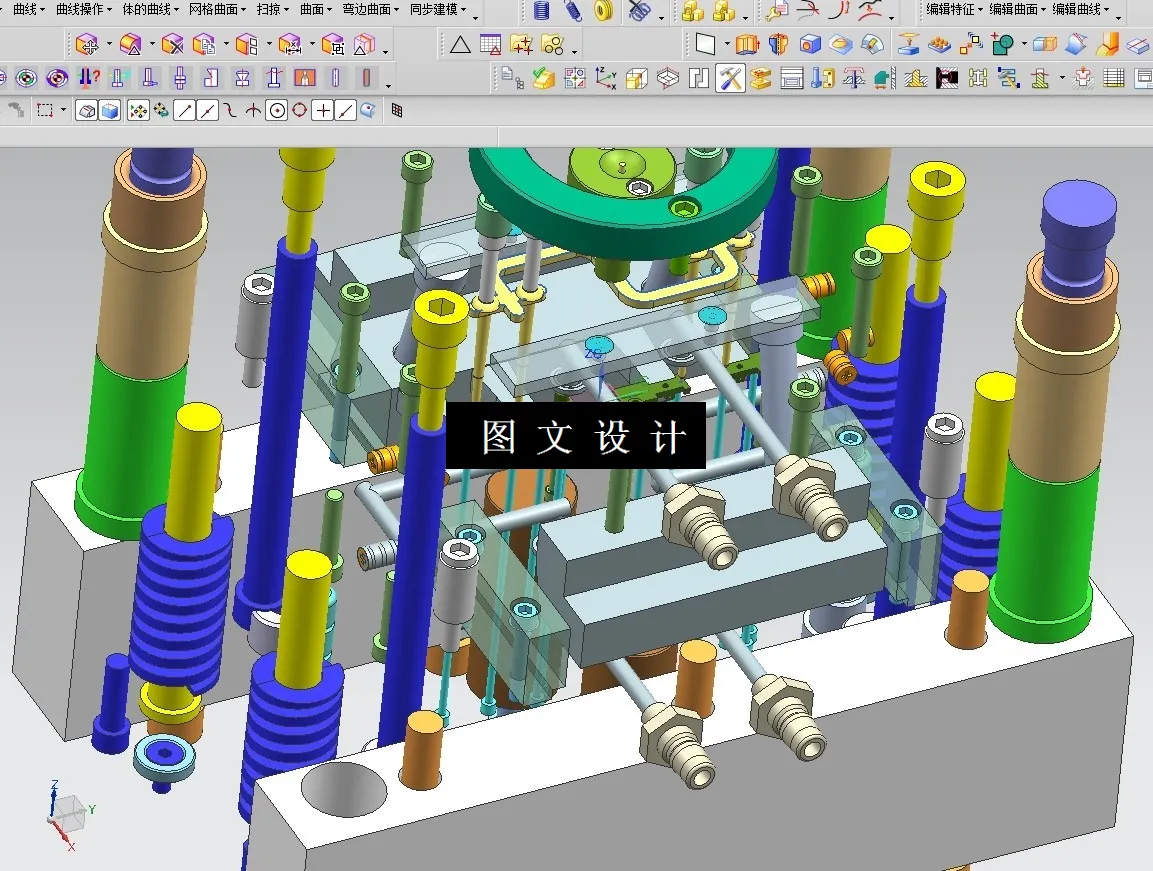Click the yellow disk spring icon
Image resolution: width=1153 pixels, height=871 pixels.
[x=604, y=10]
